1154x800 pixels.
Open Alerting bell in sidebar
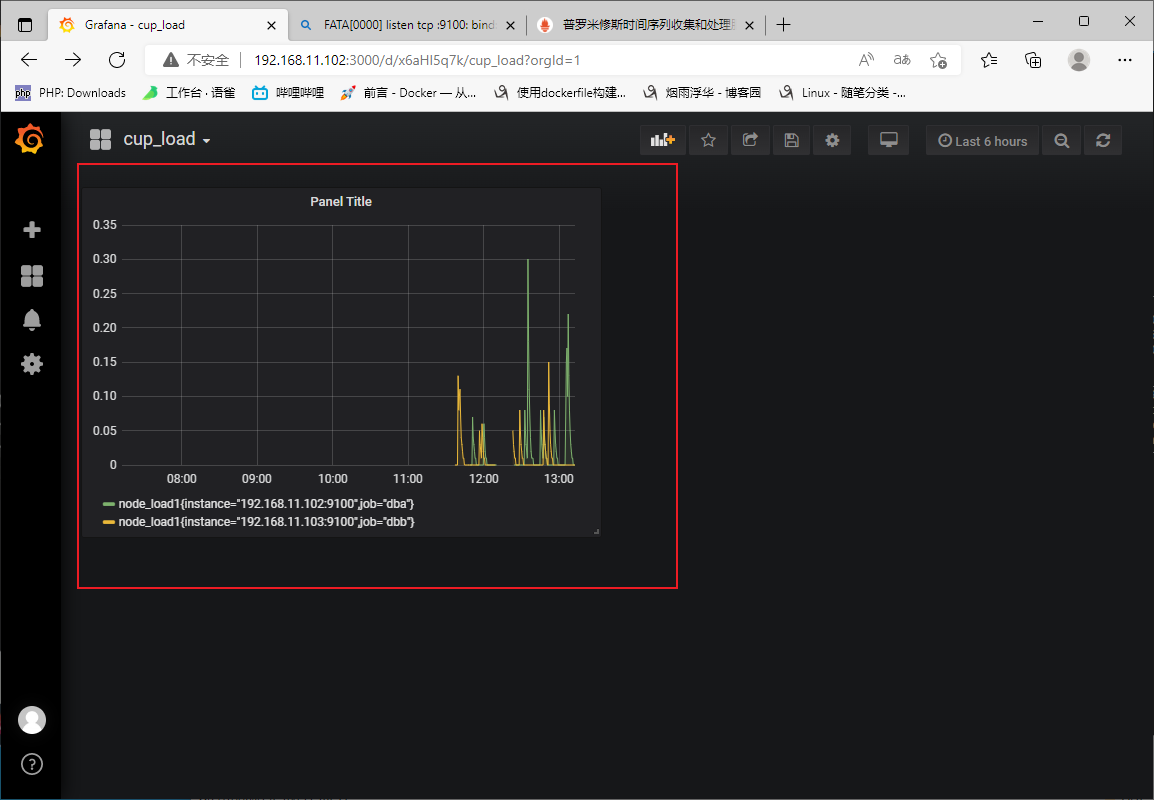(32, 319)
